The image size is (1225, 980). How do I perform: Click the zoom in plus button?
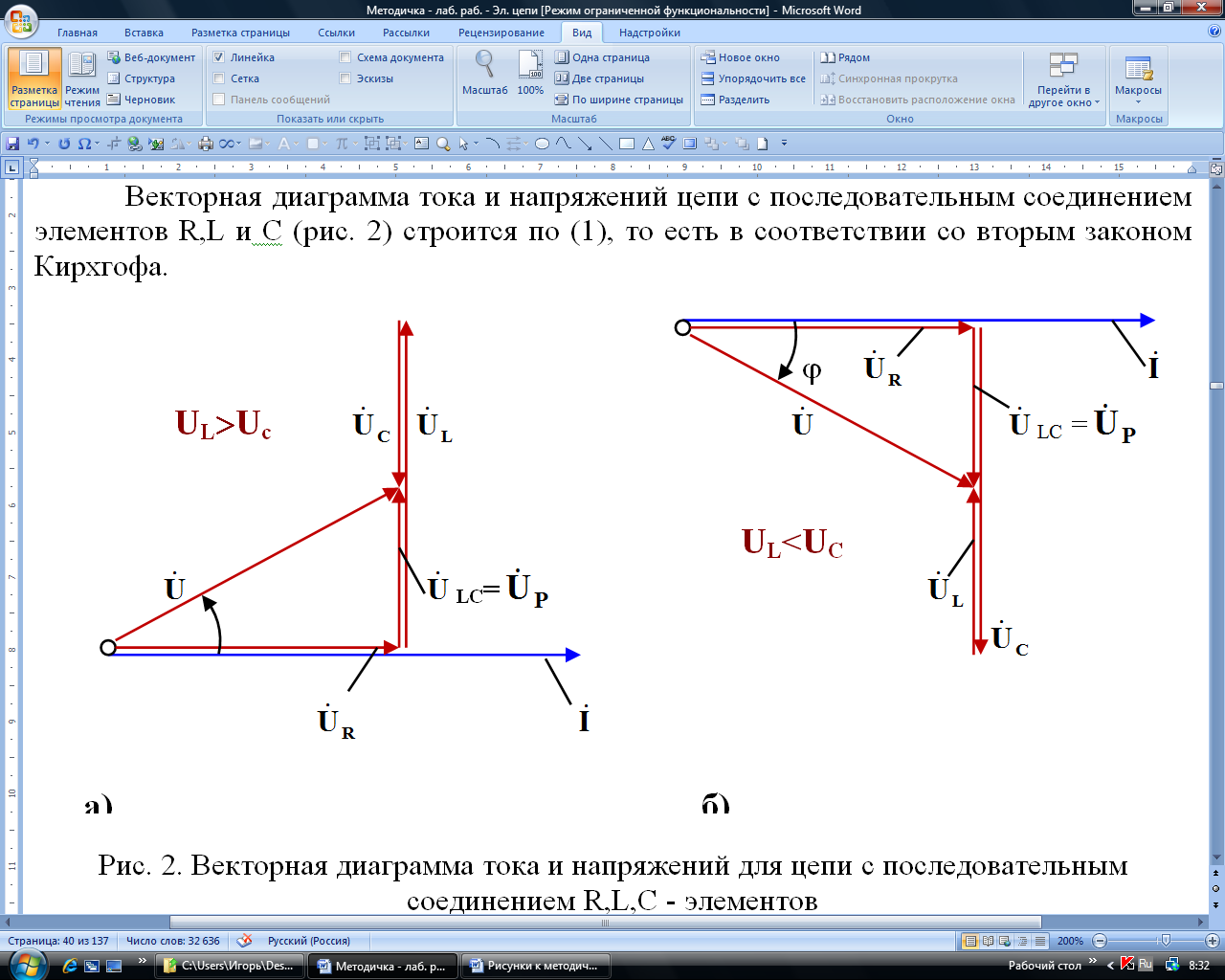[x=1213, y=941]
